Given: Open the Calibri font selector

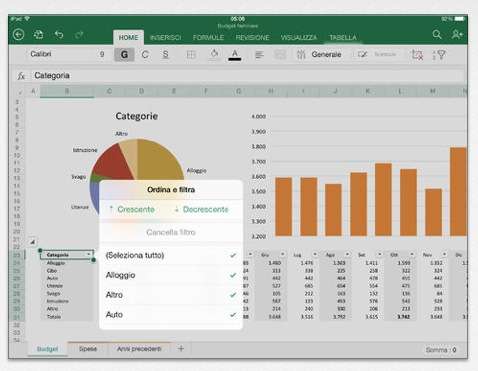Looking at the screenshot, I should tap(41, 54).
